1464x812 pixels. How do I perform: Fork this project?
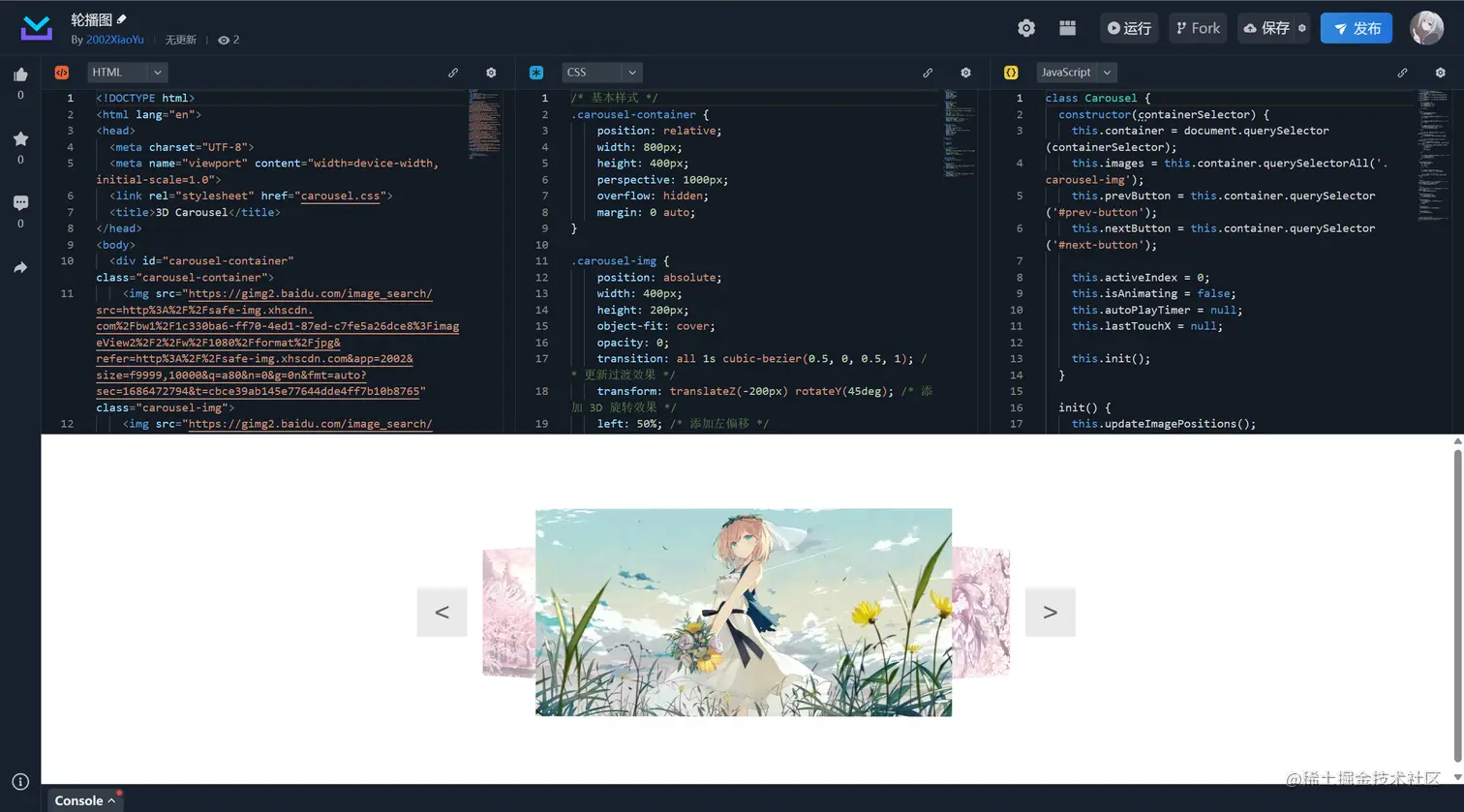[x=1198, y=28]
